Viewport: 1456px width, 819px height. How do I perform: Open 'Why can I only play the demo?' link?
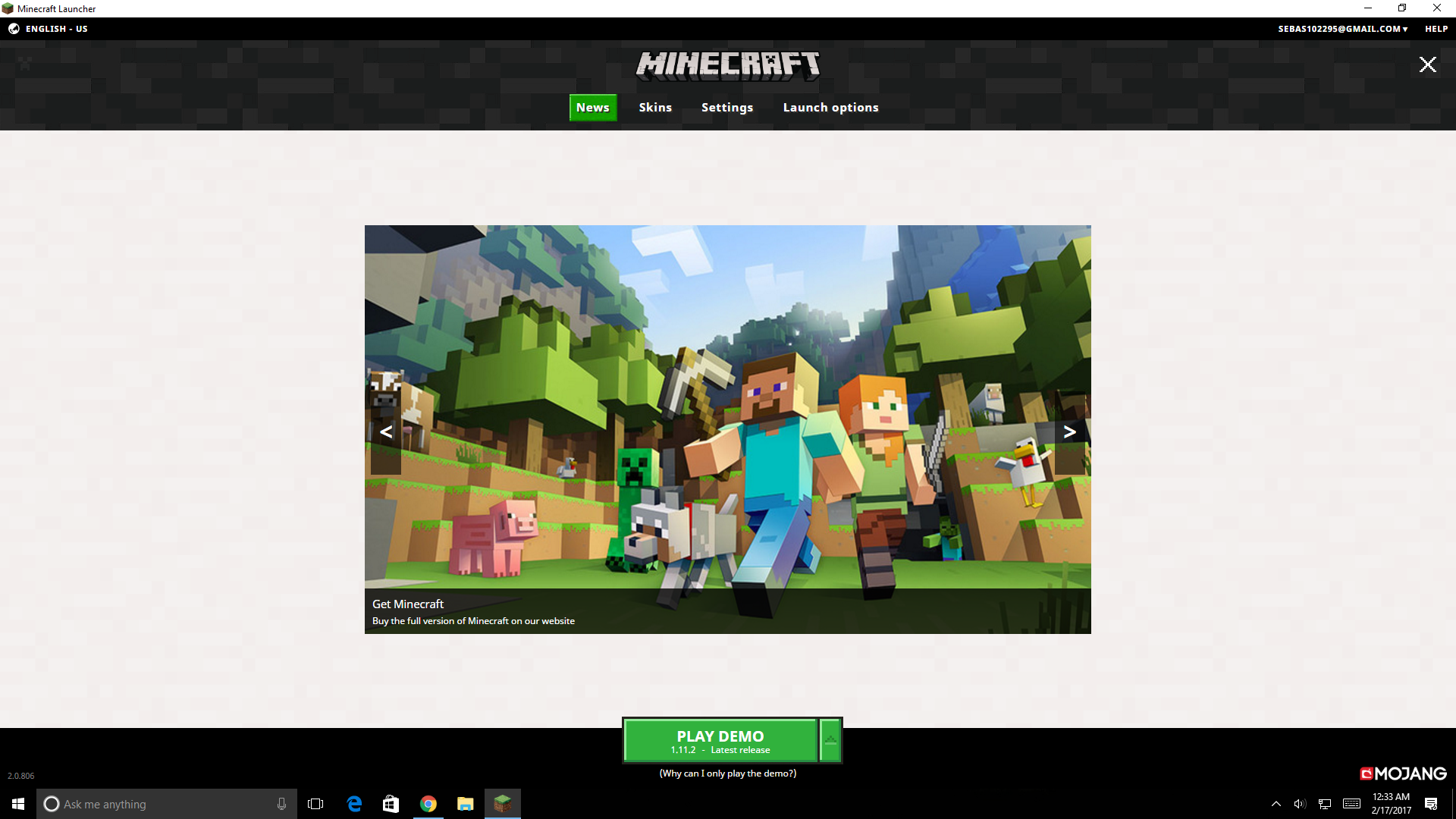click(728, 773)
